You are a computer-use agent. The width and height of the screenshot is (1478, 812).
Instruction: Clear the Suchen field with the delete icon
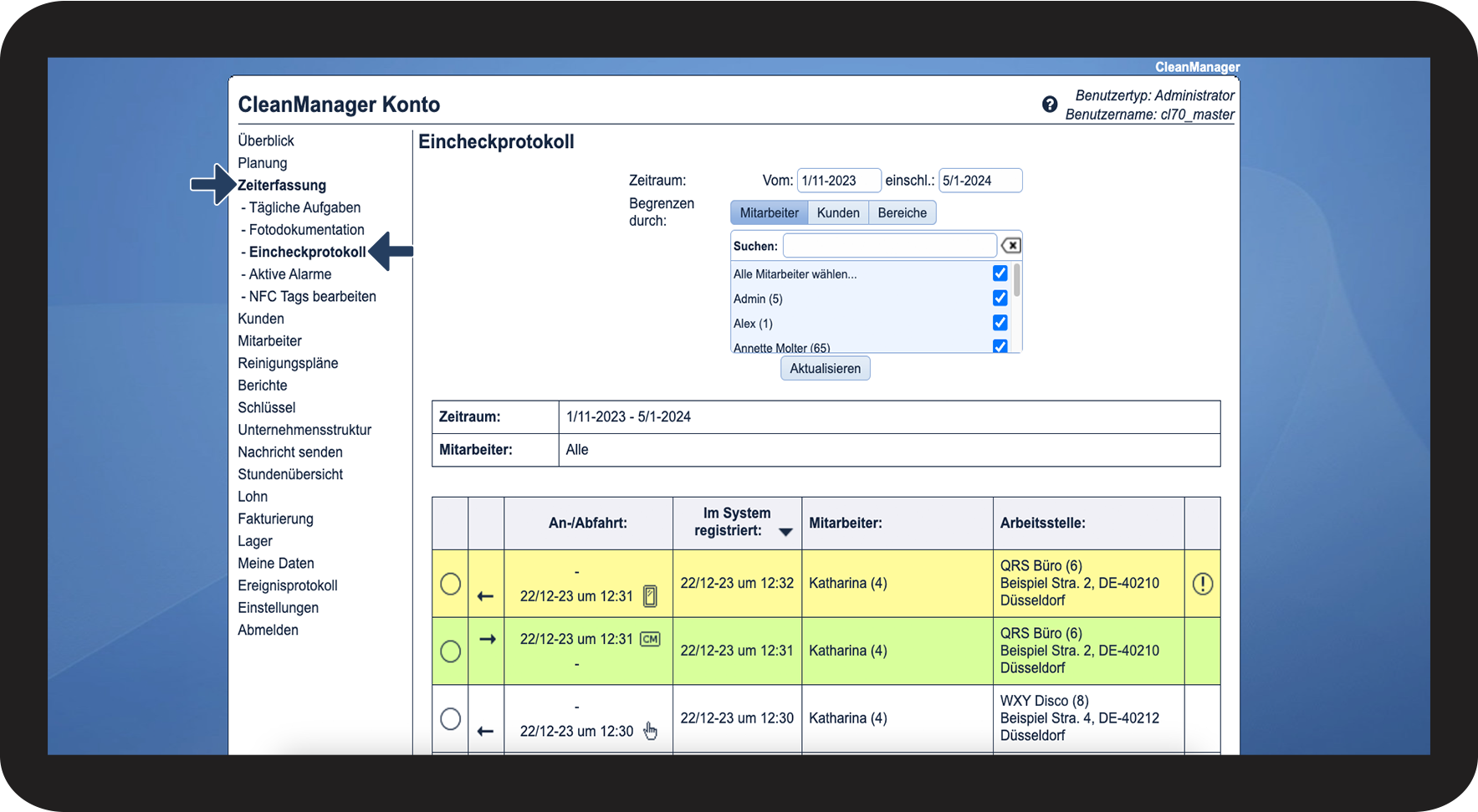tap(1011, 246)
